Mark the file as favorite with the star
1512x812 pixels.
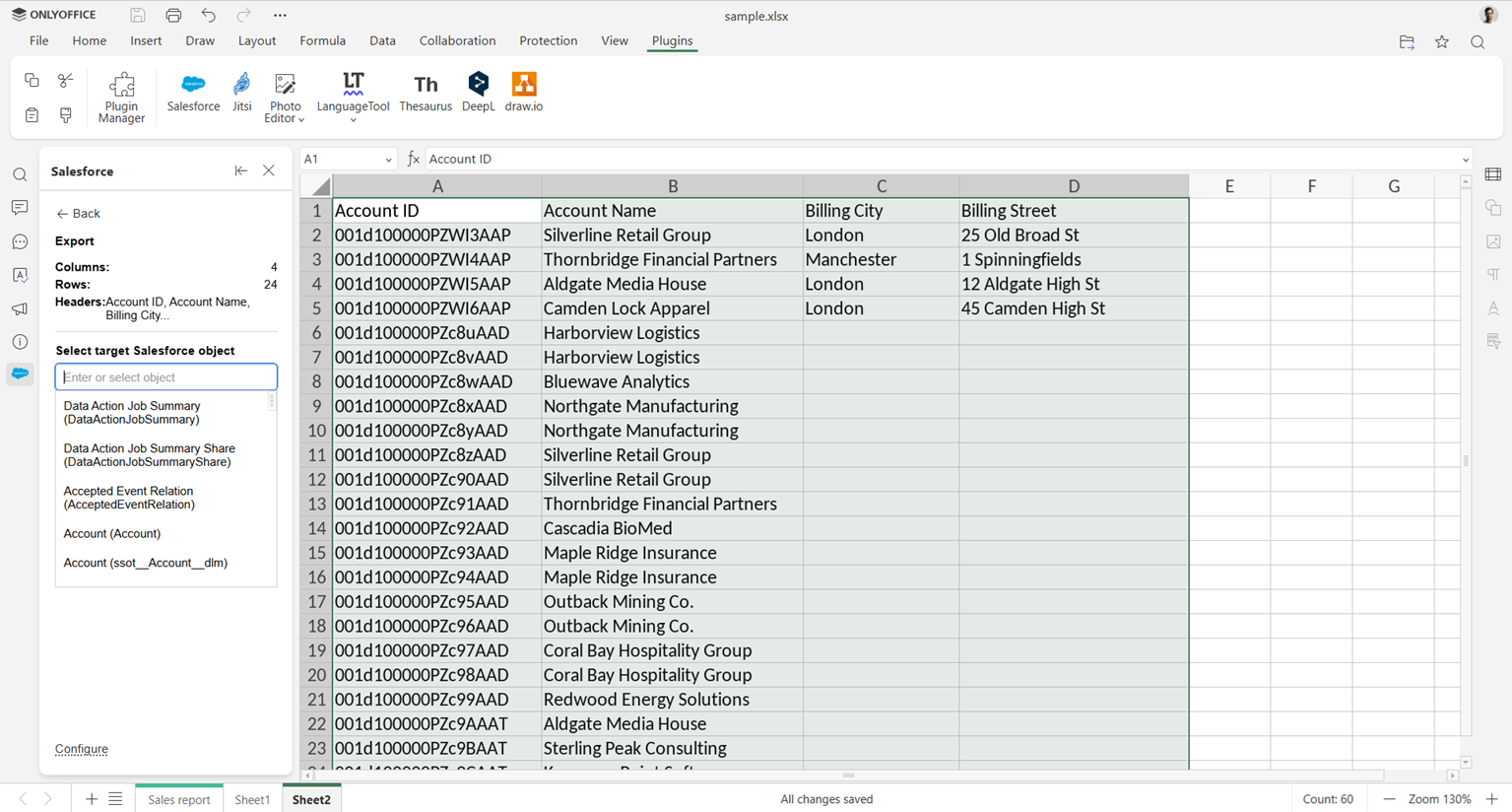[x=1442, y=41]
